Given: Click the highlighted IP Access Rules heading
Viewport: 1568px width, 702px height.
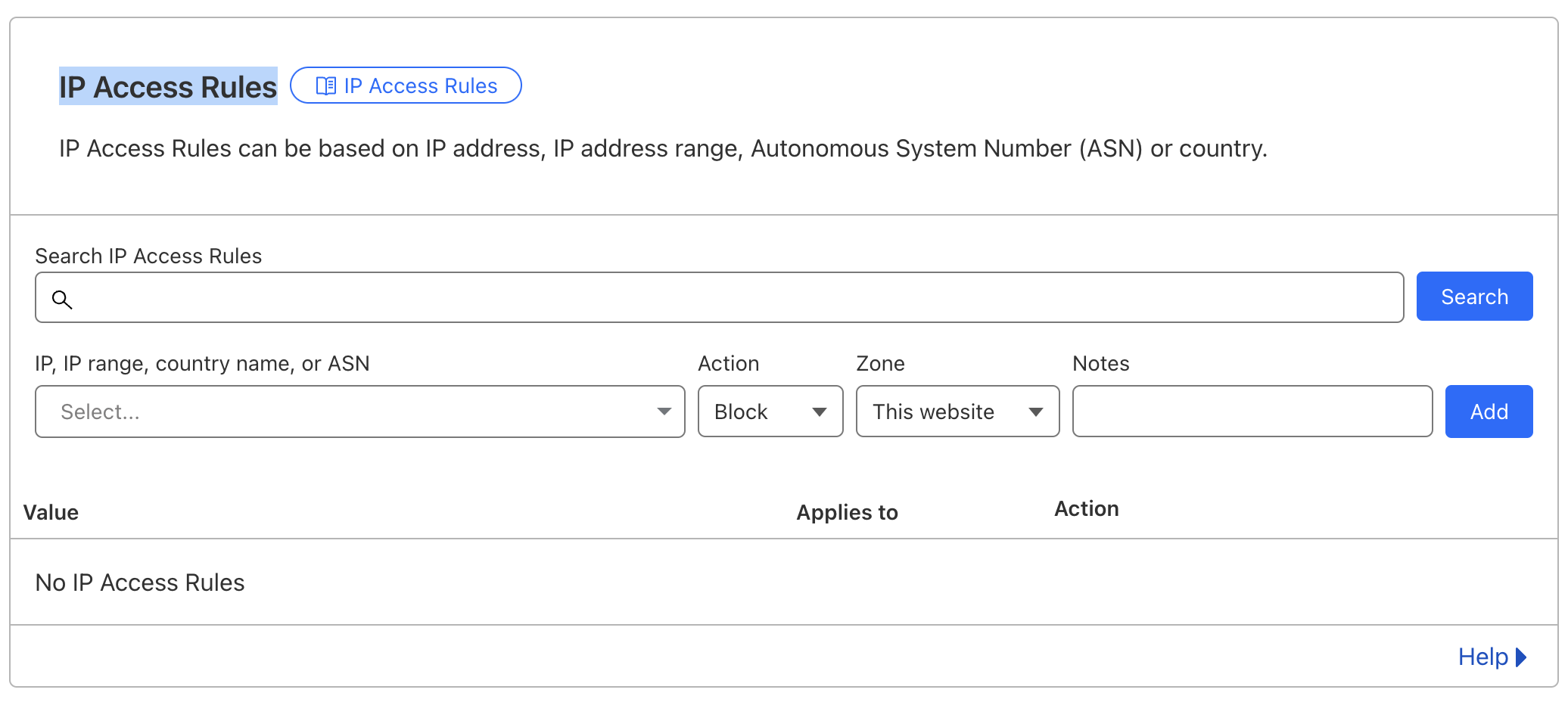Looking at the screenshot, I should coord(168,87).
